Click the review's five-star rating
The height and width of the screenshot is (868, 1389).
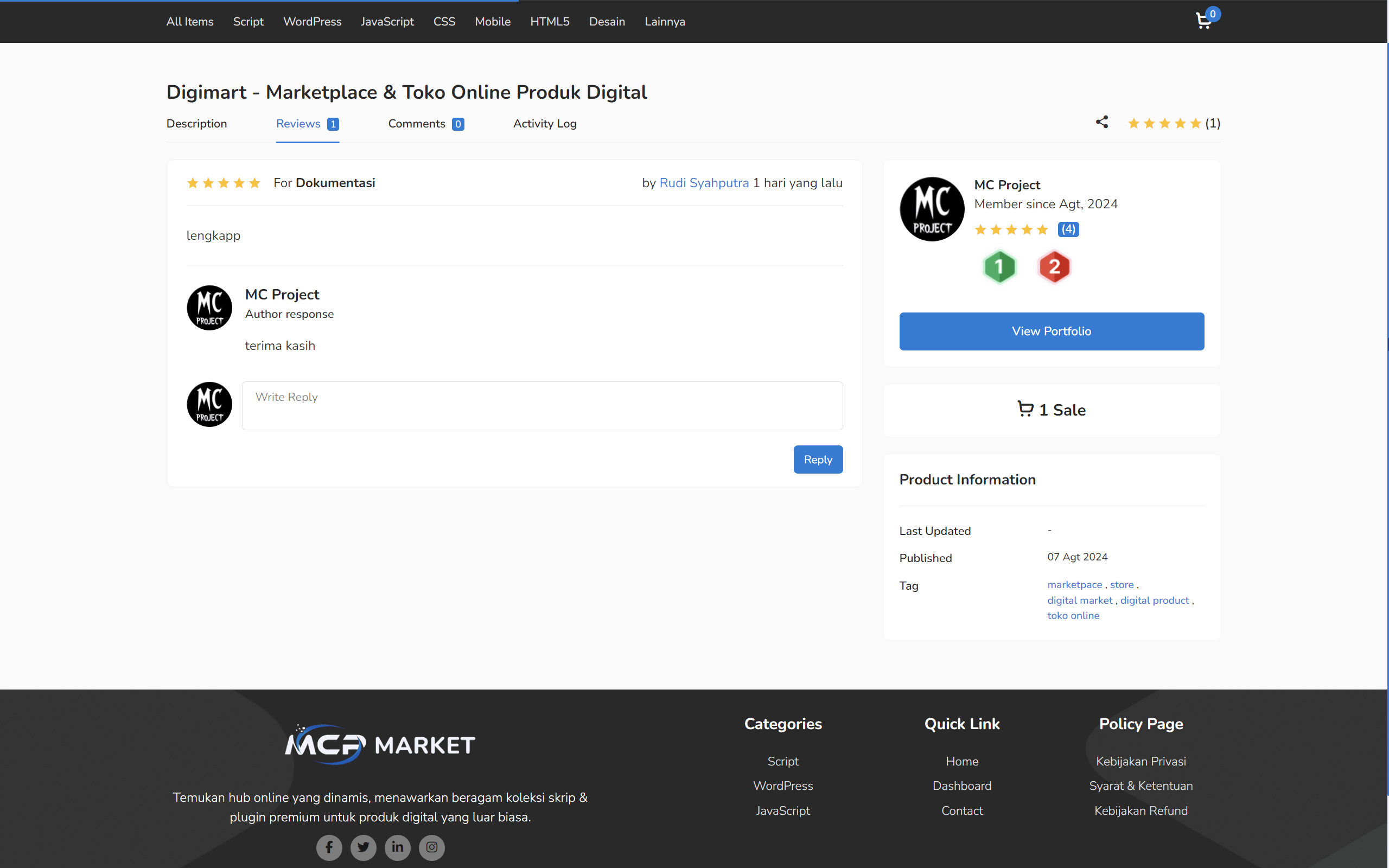coord(224,183)
